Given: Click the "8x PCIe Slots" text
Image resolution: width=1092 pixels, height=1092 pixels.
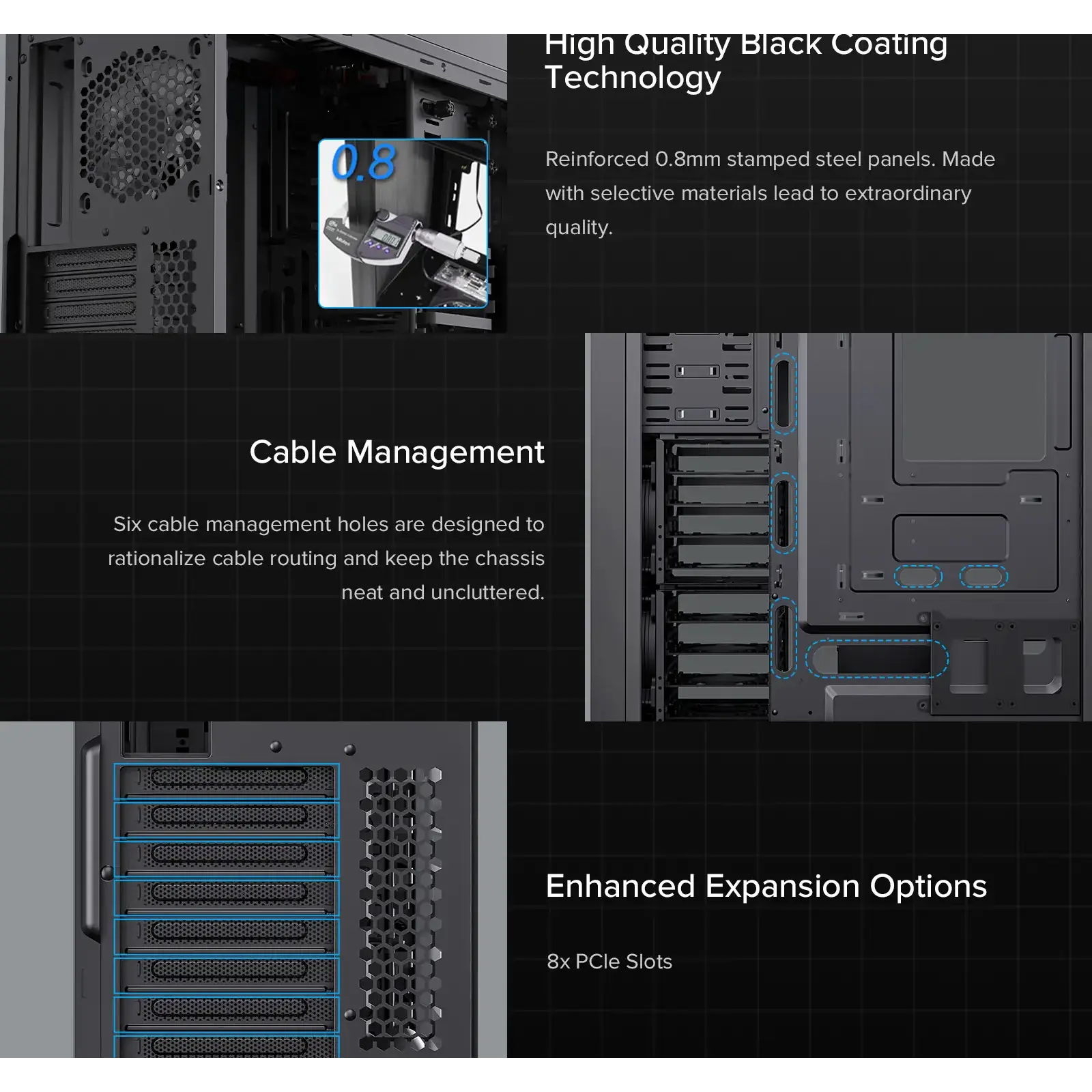Looking at the screenshot, I should tap(609, 961).
